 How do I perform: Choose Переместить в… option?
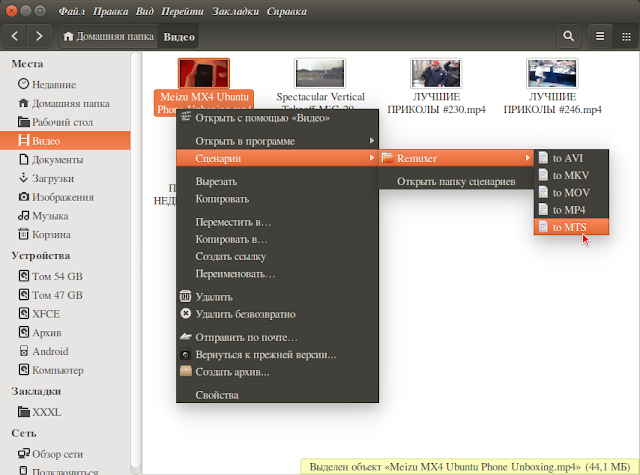pyautogui.click(x=278, y=222)
